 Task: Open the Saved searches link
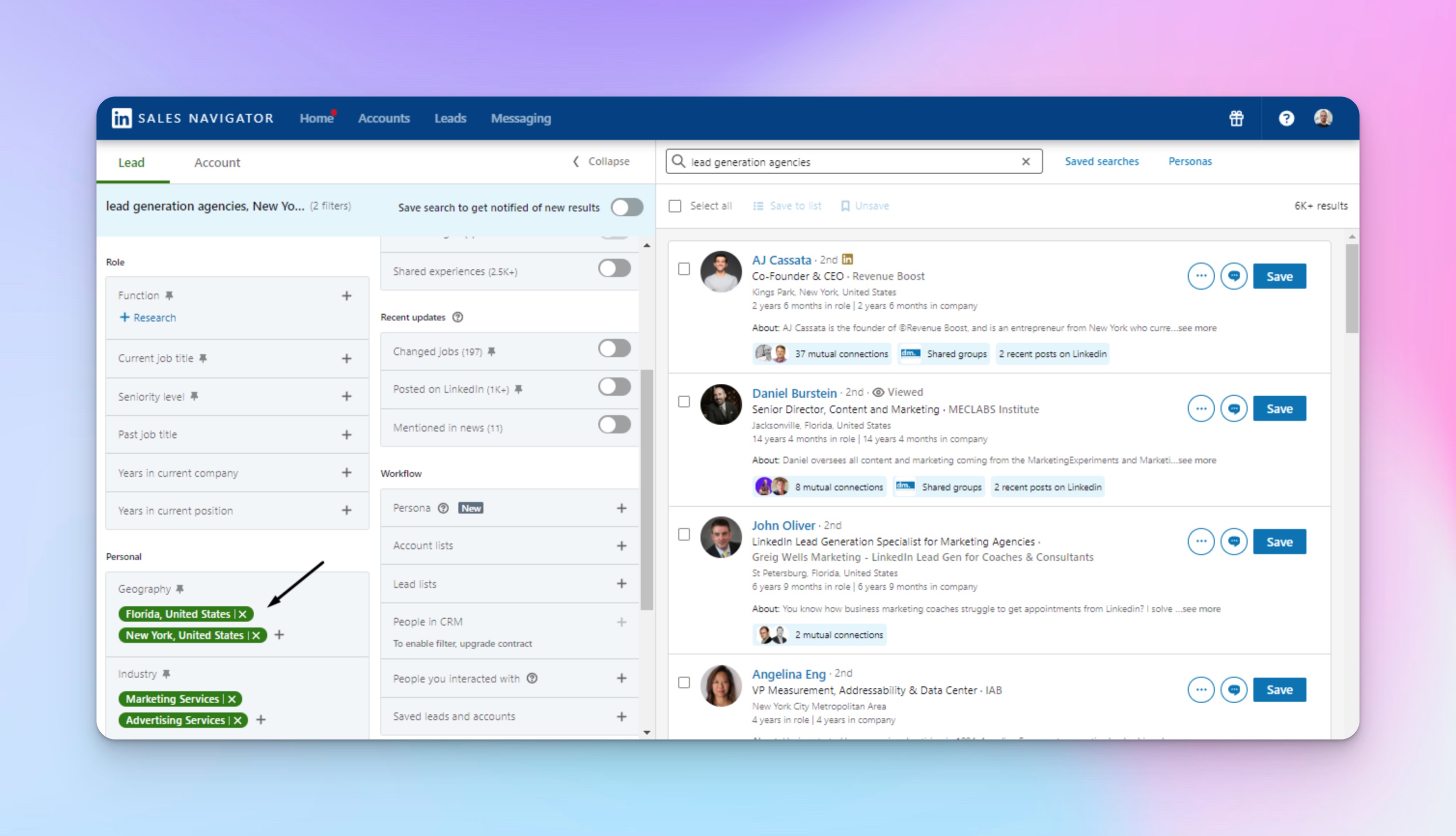(1101, 161)
